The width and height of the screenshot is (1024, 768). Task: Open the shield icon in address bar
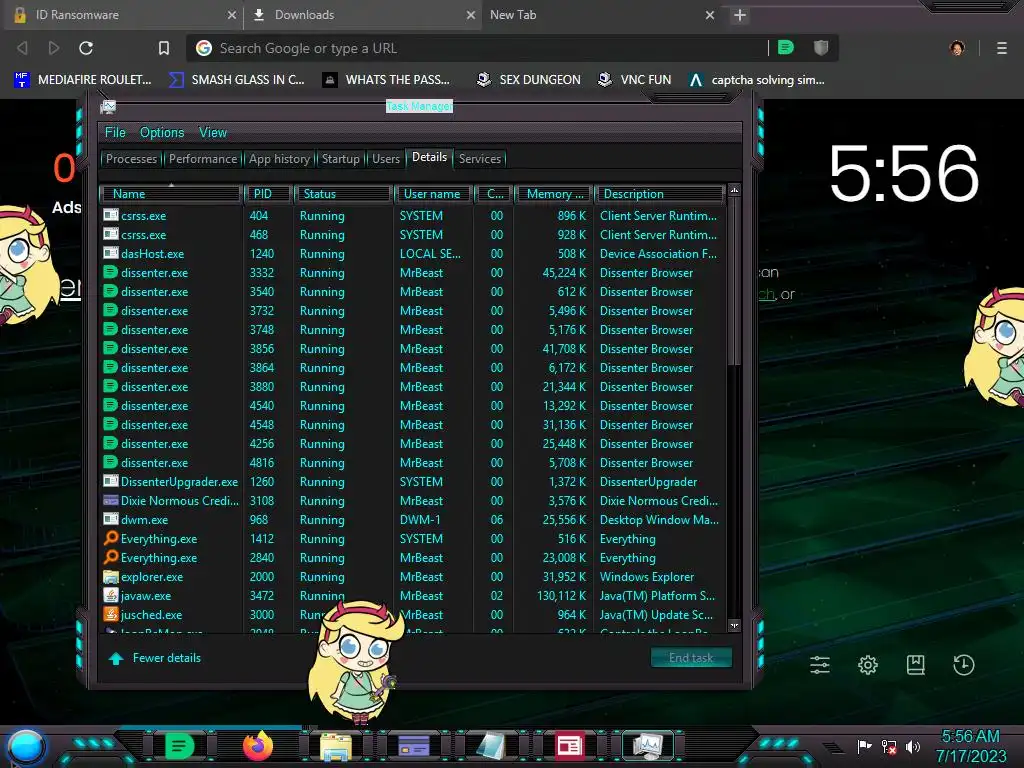point(821,47)
